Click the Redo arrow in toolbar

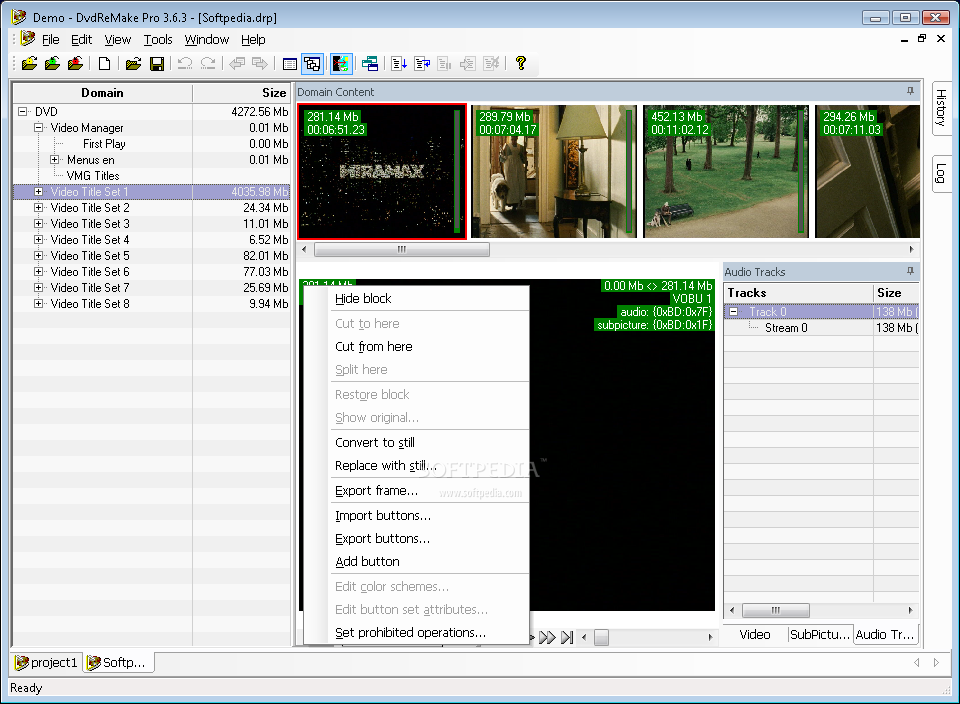[208, 63]
